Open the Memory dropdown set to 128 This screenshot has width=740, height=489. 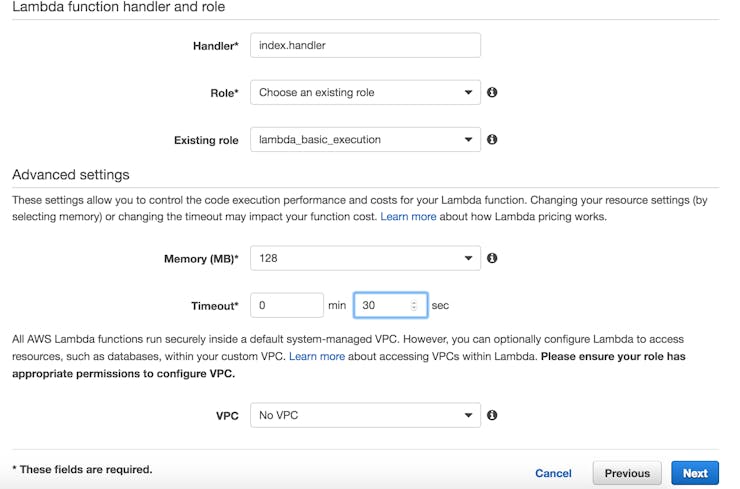[365, 258]
